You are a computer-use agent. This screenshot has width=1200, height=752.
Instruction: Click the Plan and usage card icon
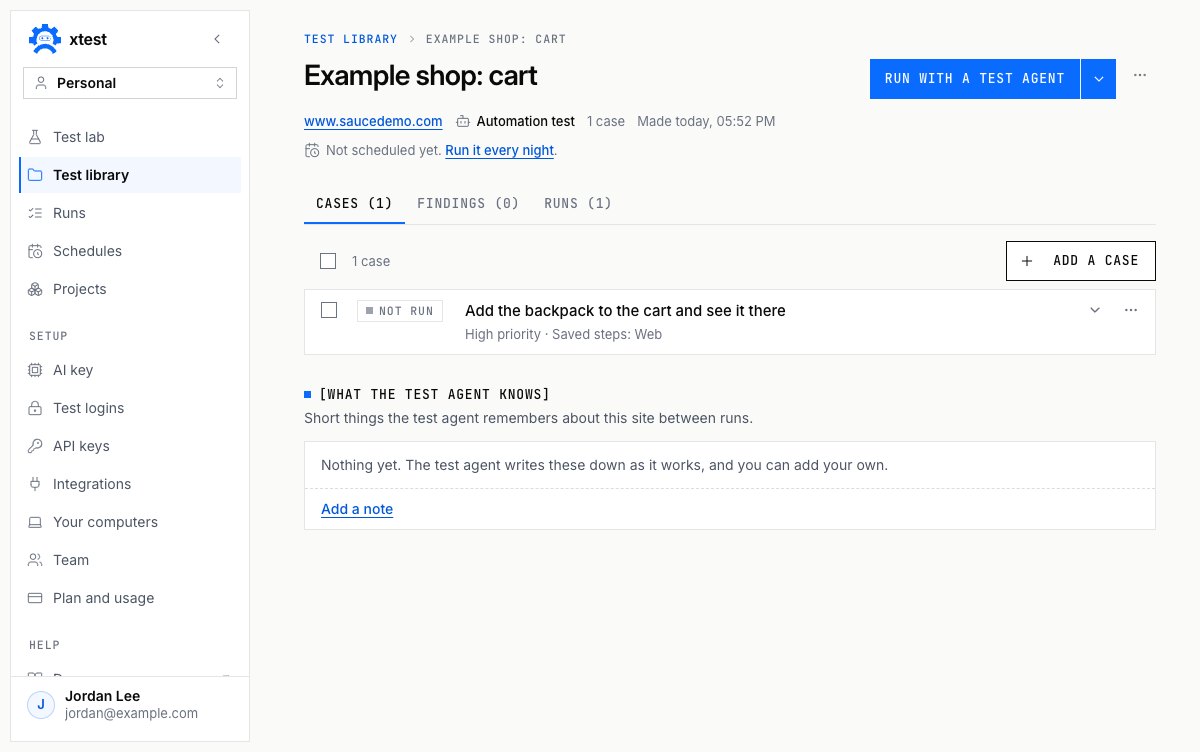click(35, 598)
